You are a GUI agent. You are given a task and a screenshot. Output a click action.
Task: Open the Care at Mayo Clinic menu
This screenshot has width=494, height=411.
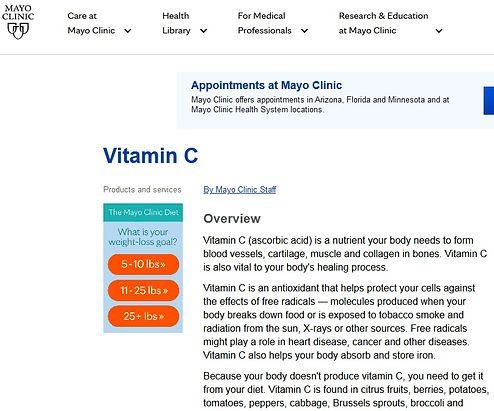(x=91, y=23)
